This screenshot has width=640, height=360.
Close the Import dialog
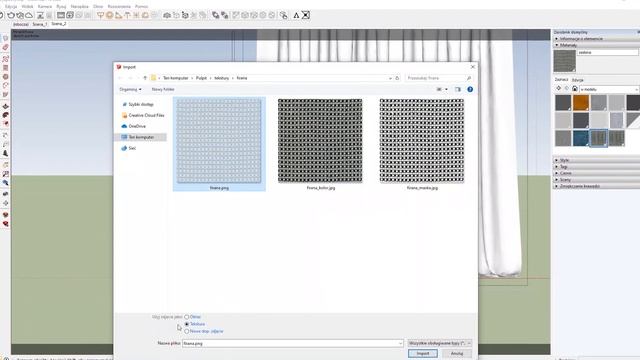pyautogui.click(x=473, y=67)
